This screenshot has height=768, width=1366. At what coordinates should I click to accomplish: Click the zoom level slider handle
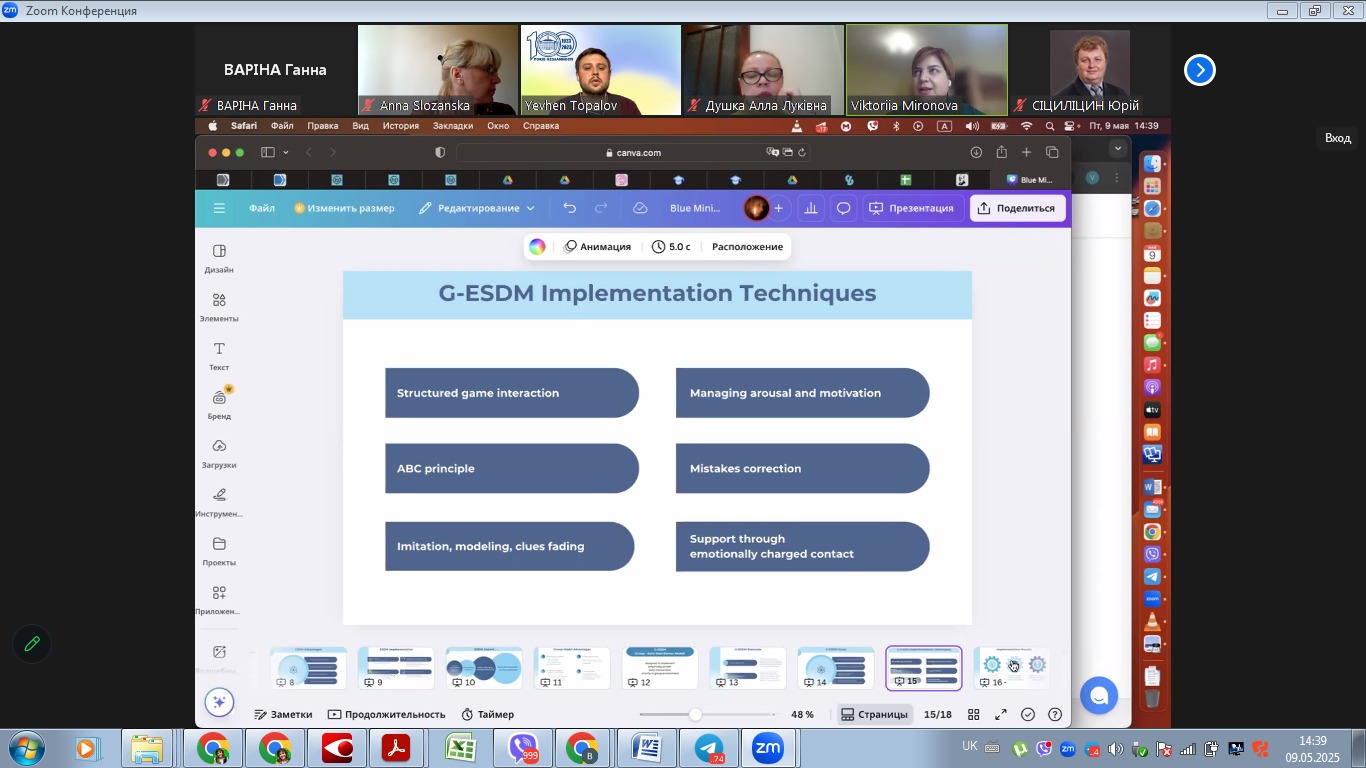[x=695, y=714]
